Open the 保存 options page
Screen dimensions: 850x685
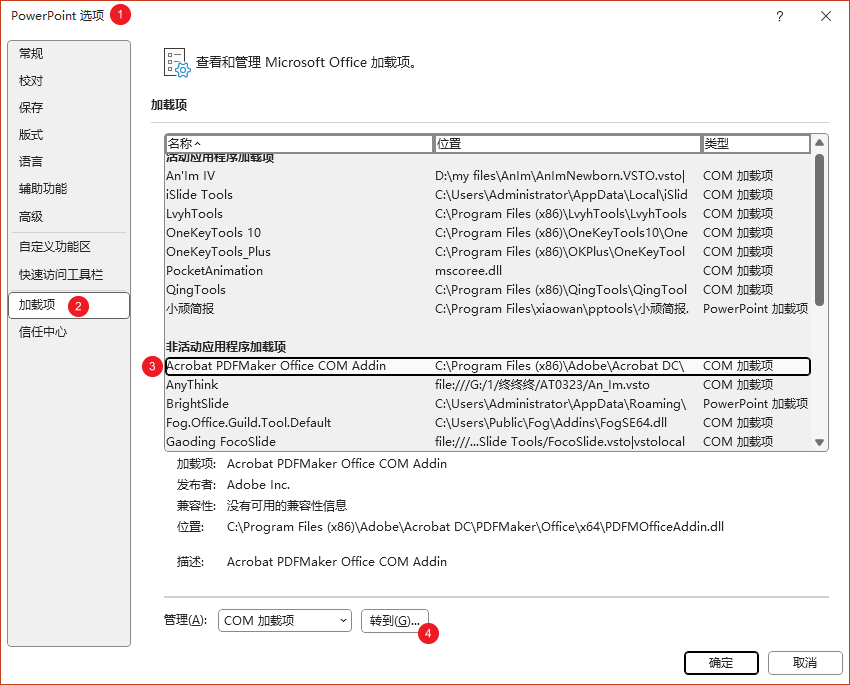(x=32, y=108)
